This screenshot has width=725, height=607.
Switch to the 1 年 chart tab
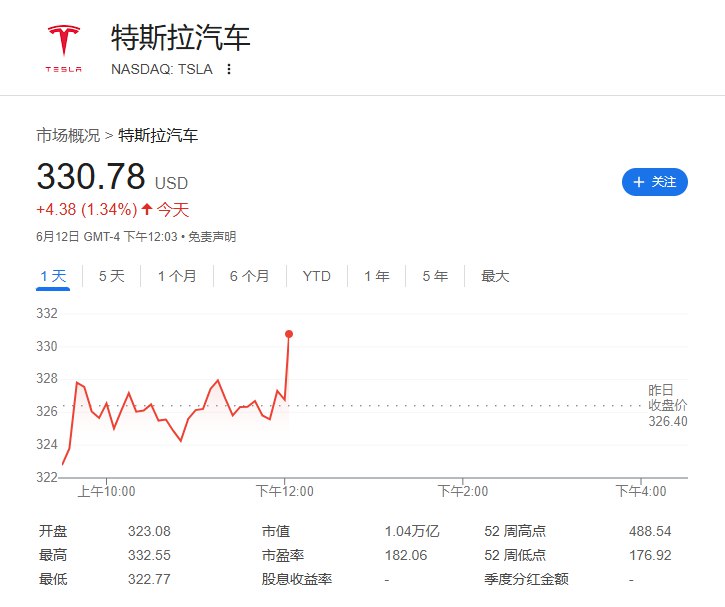377,276
